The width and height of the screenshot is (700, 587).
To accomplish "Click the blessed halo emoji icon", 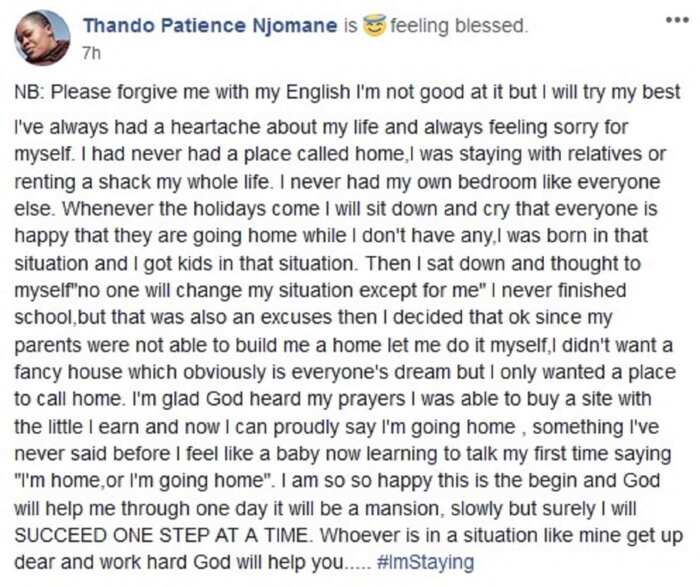I will coord(374,26).
